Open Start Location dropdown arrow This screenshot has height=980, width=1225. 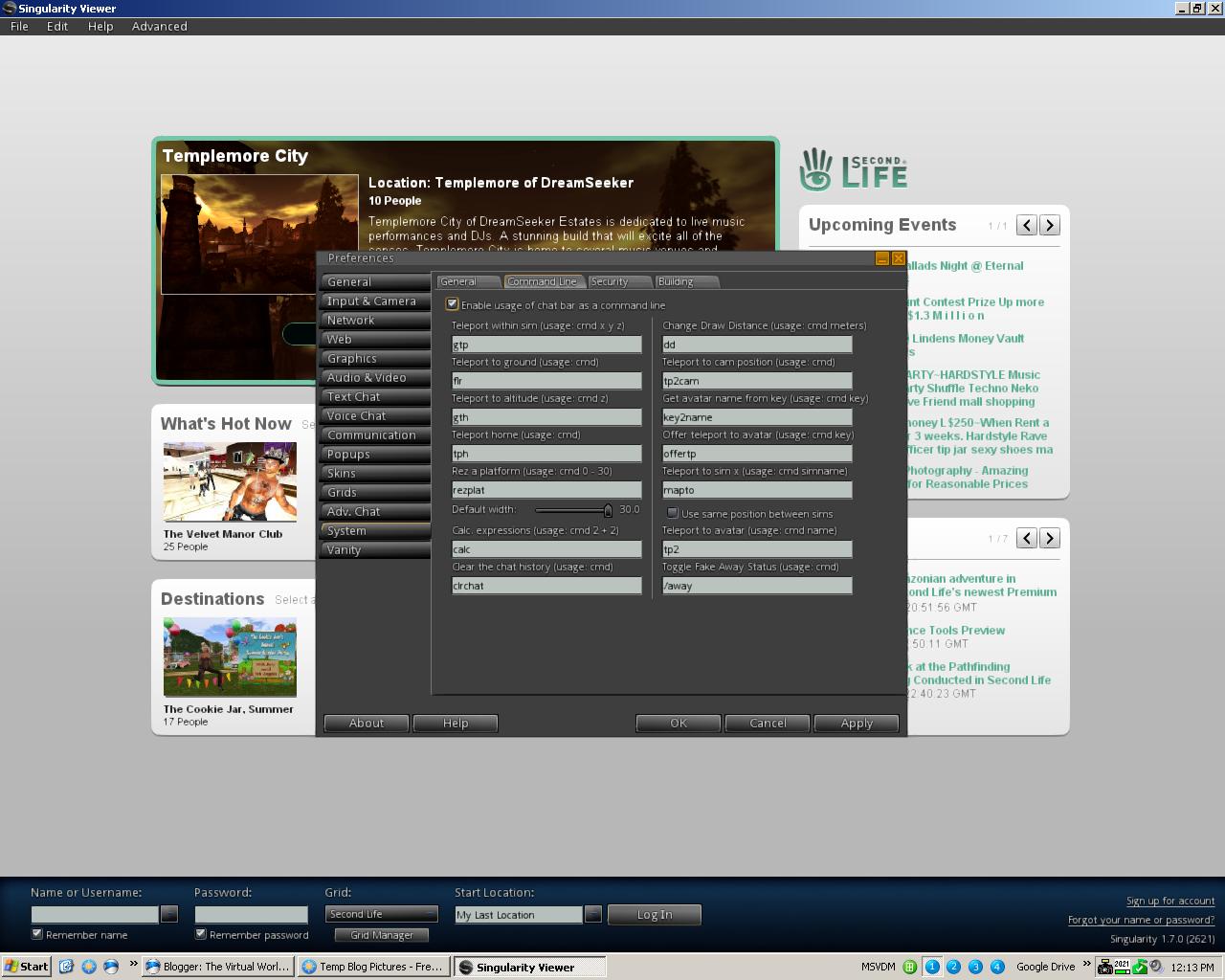(592, 914)
